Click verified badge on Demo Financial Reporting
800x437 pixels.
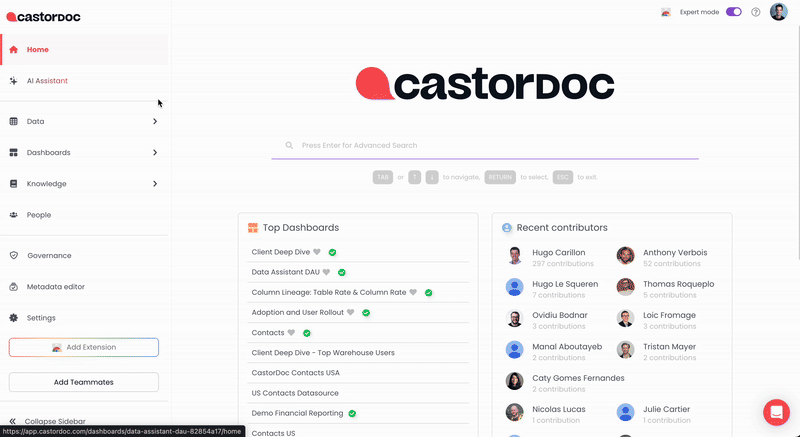point(352,414)
